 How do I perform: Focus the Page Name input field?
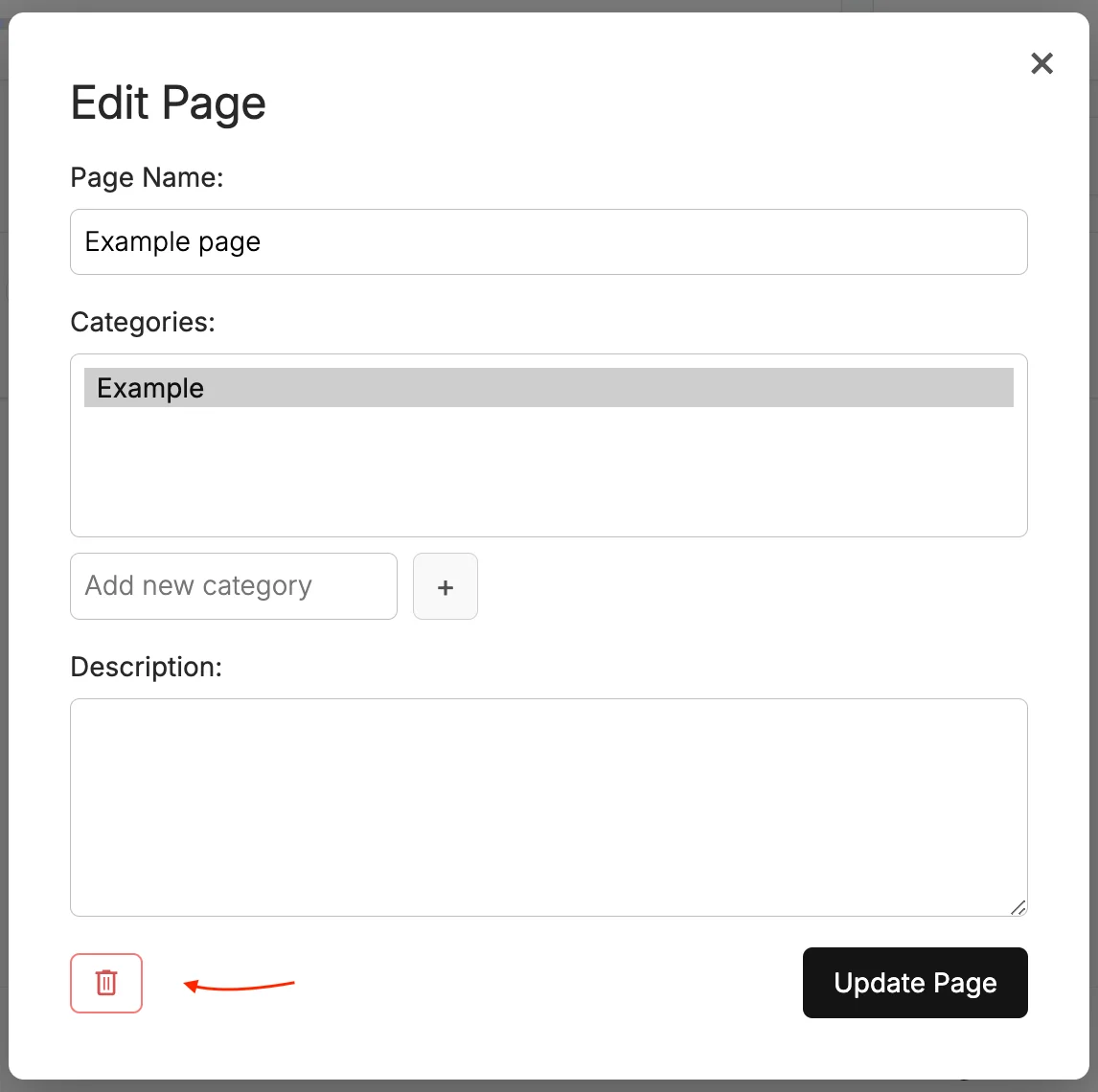tap(549, 242)
